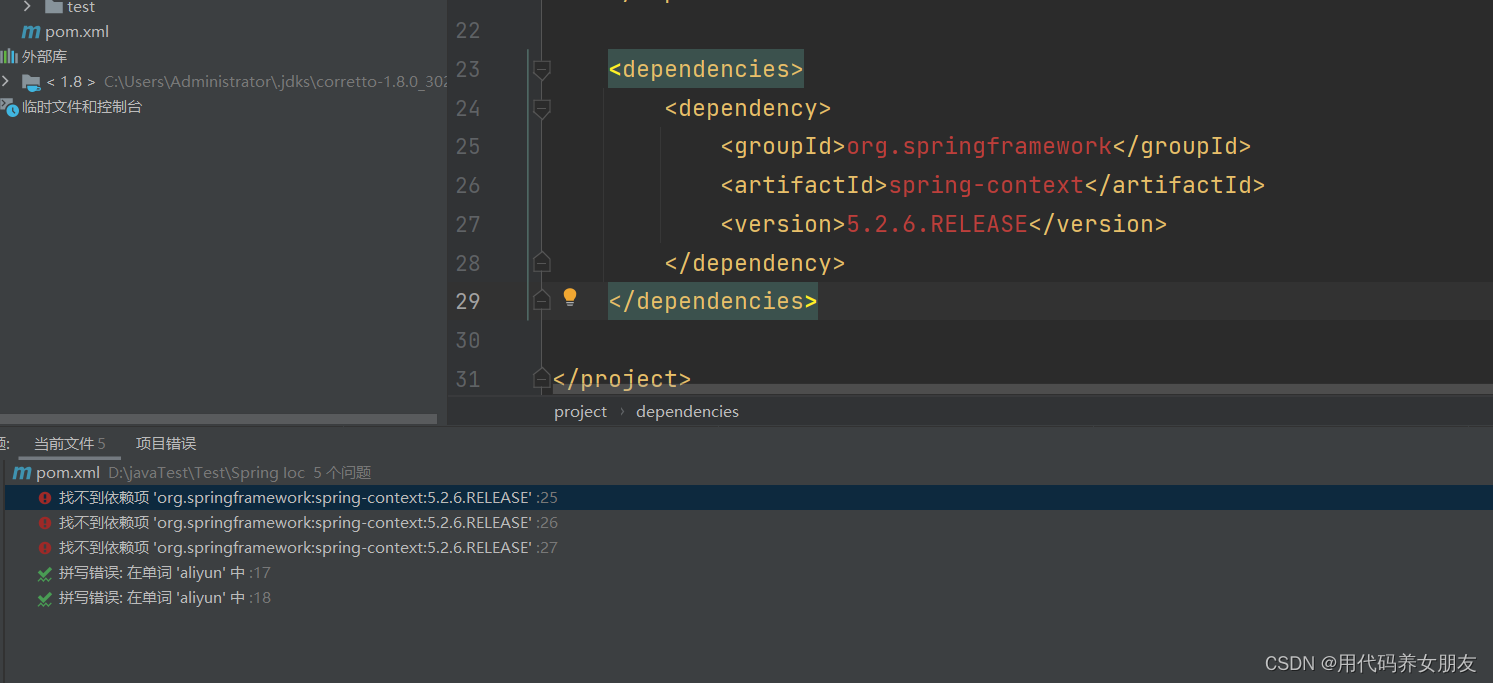This screenshot has width=1493, height=683.
Task: Click the corretto JDK path text
Action: tap(276, 82)
